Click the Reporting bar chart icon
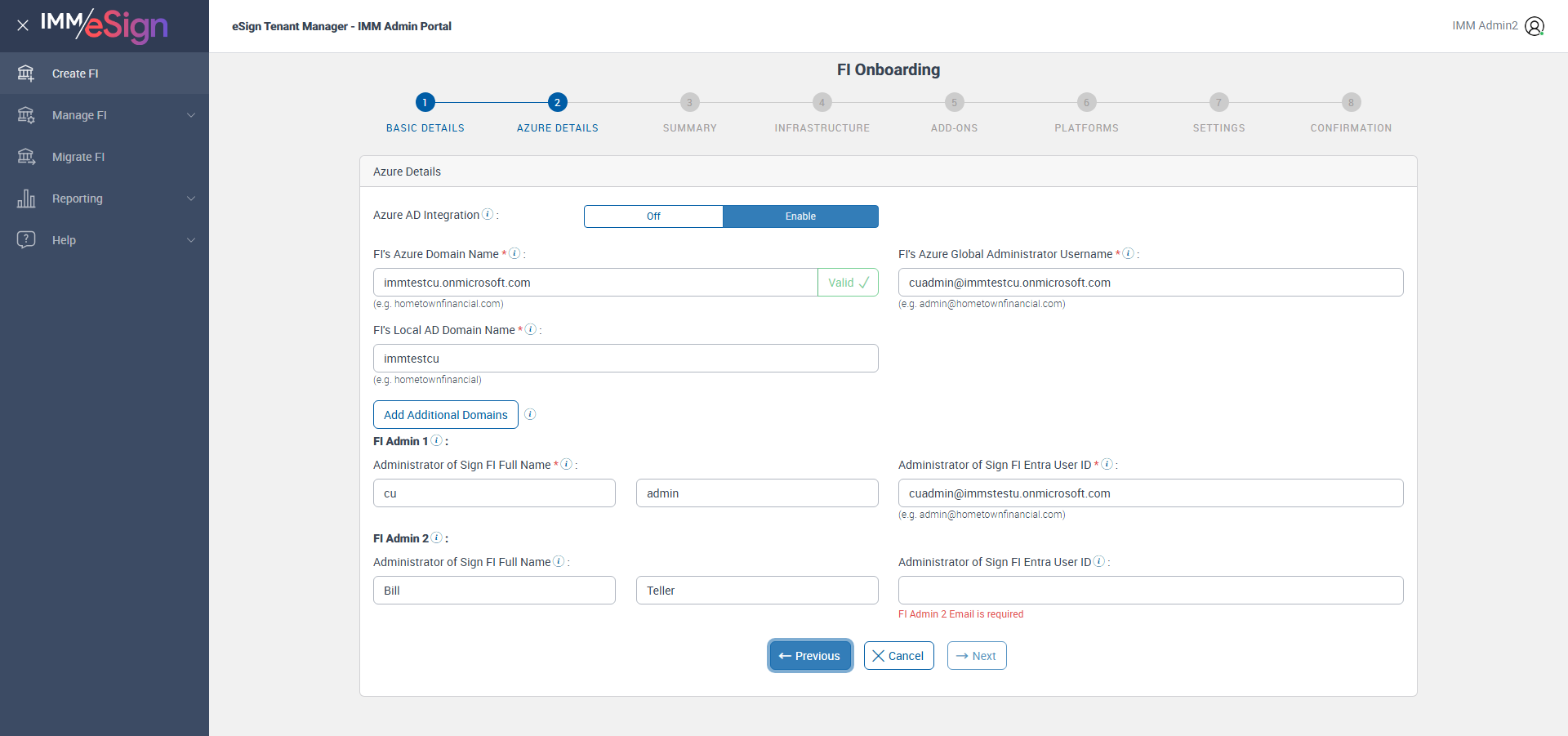Image resolution: width=1568 pixels, height=736 pixels. (26, 198)
